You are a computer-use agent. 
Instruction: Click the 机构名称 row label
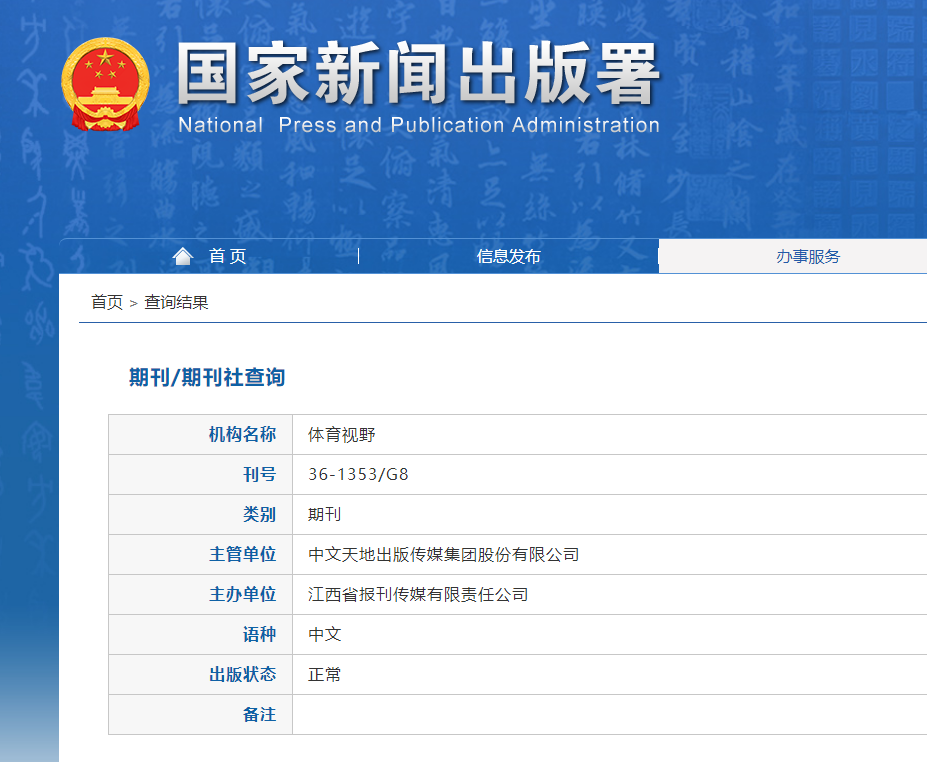[242, 435]
